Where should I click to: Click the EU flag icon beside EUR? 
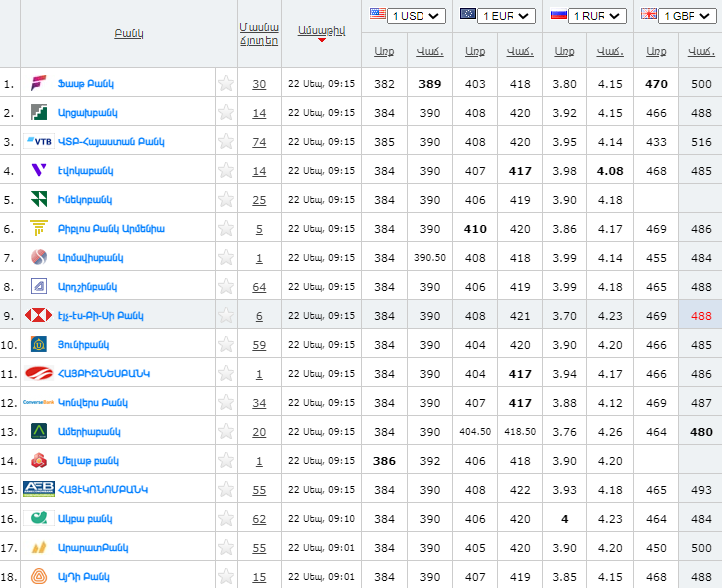(x=468, y=13)
